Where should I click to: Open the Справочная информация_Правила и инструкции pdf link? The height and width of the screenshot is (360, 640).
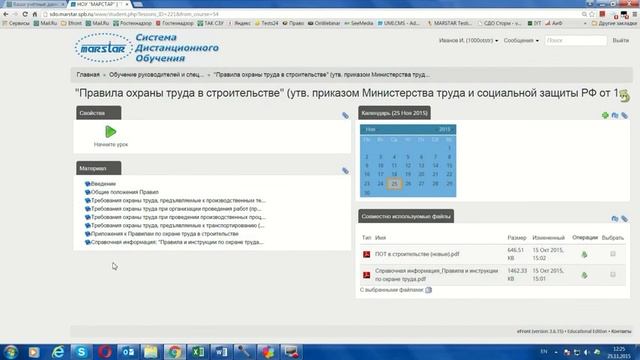click(436, 275)
